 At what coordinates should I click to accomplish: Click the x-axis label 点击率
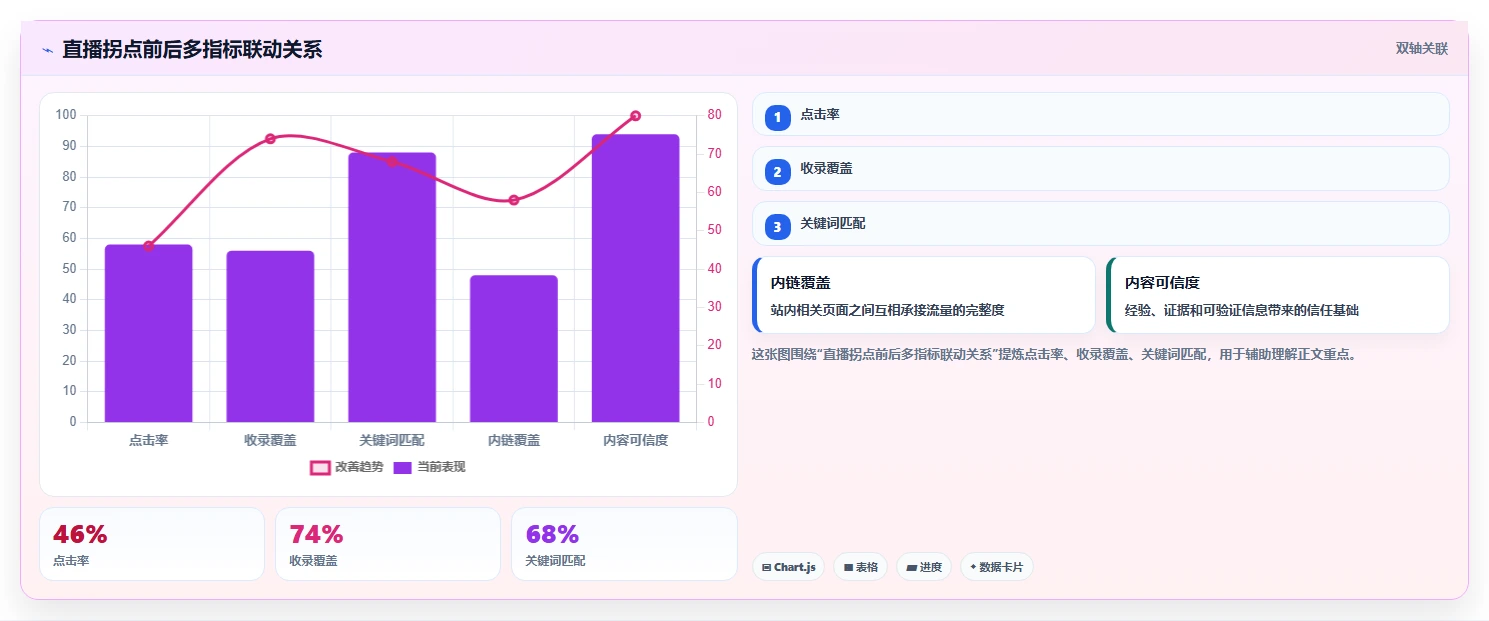[148, 440]
